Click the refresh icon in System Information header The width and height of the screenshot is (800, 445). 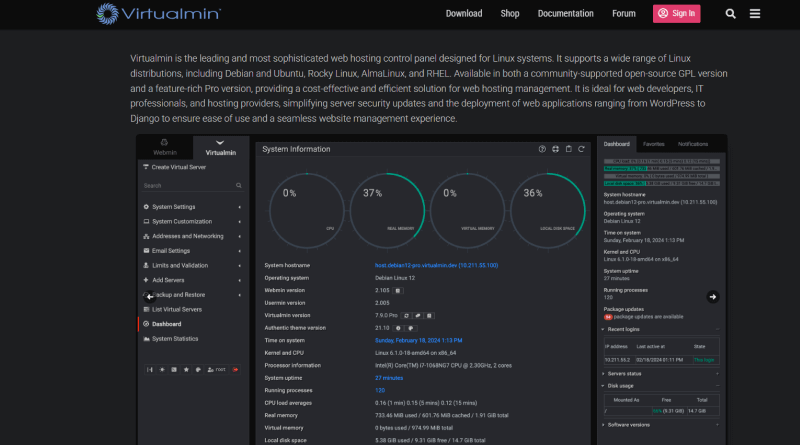[581, 149]
